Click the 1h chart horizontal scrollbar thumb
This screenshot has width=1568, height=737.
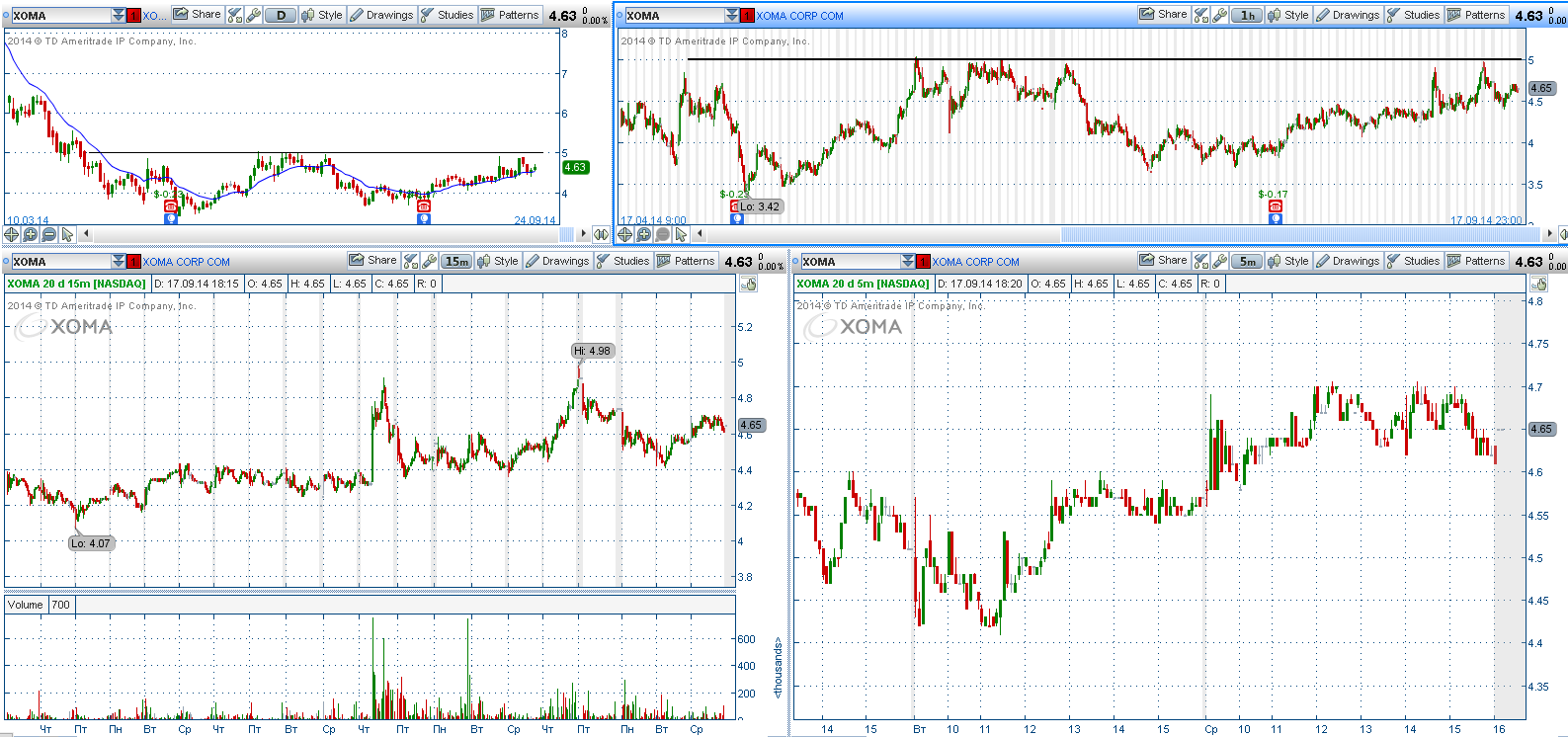click(1301, 234)
